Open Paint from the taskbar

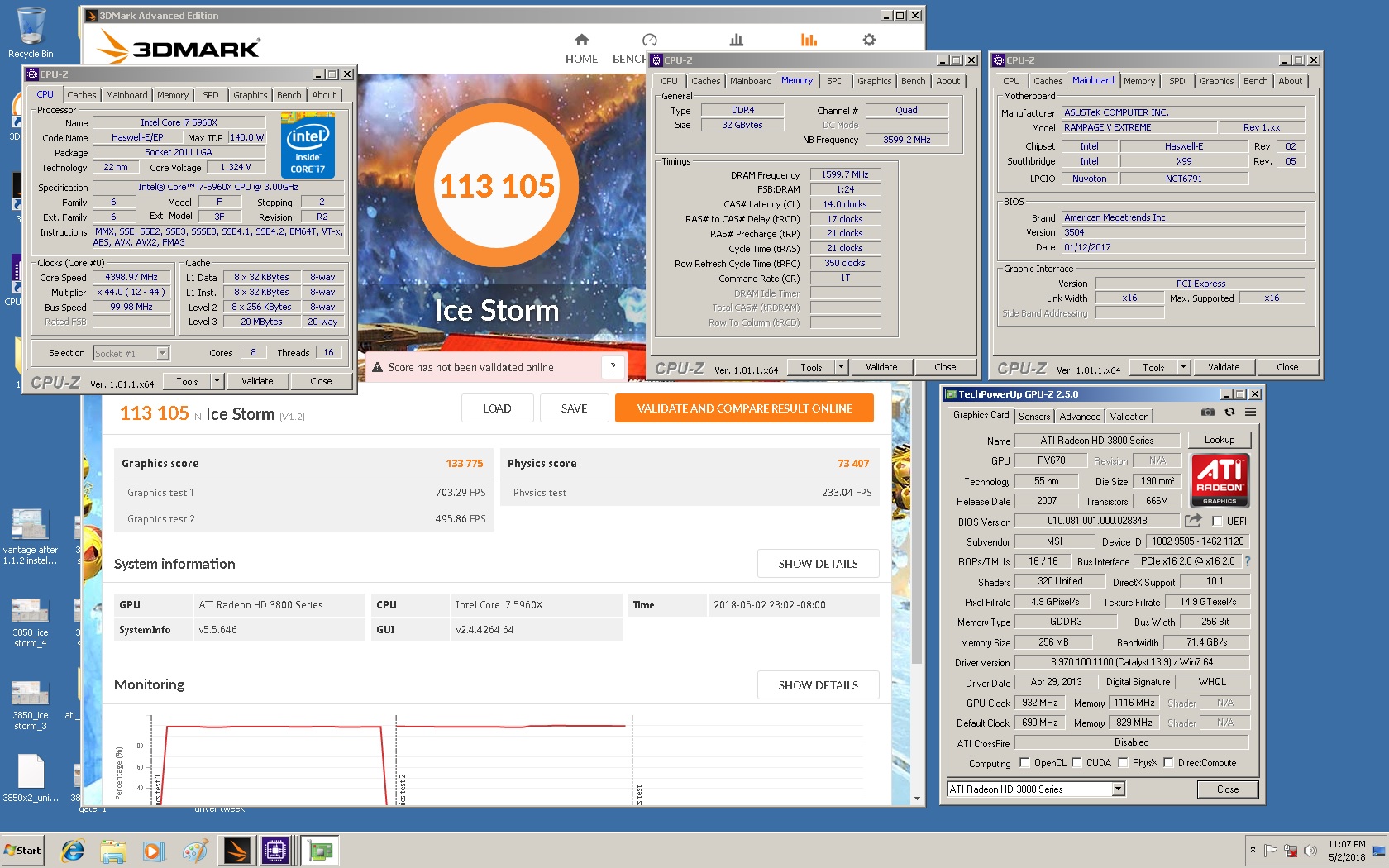pos(195,851)
